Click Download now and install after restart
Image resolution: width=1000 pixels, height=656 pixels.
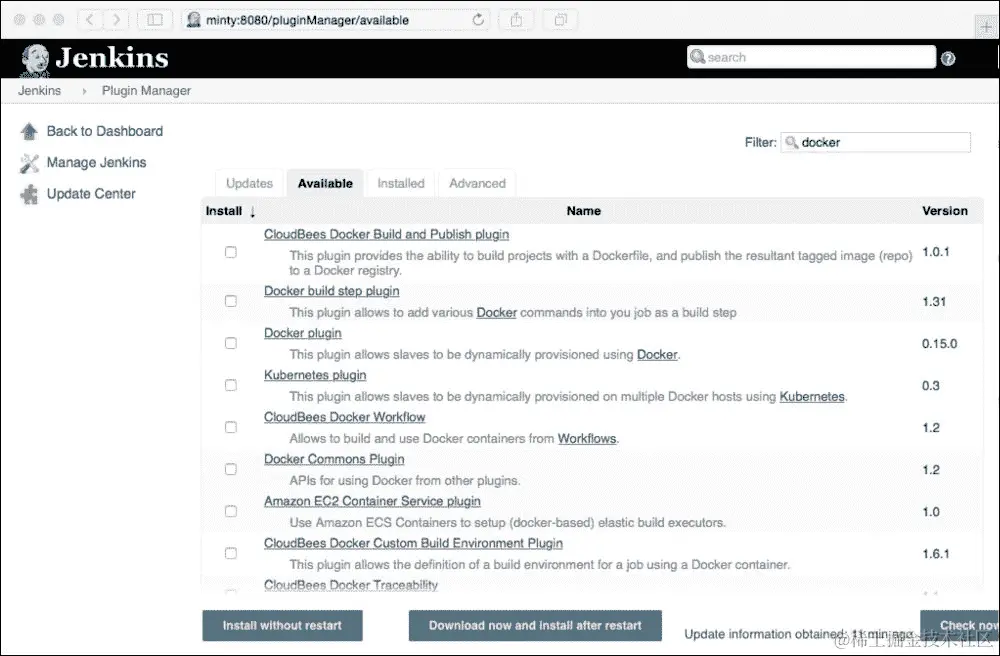[535, 625]
